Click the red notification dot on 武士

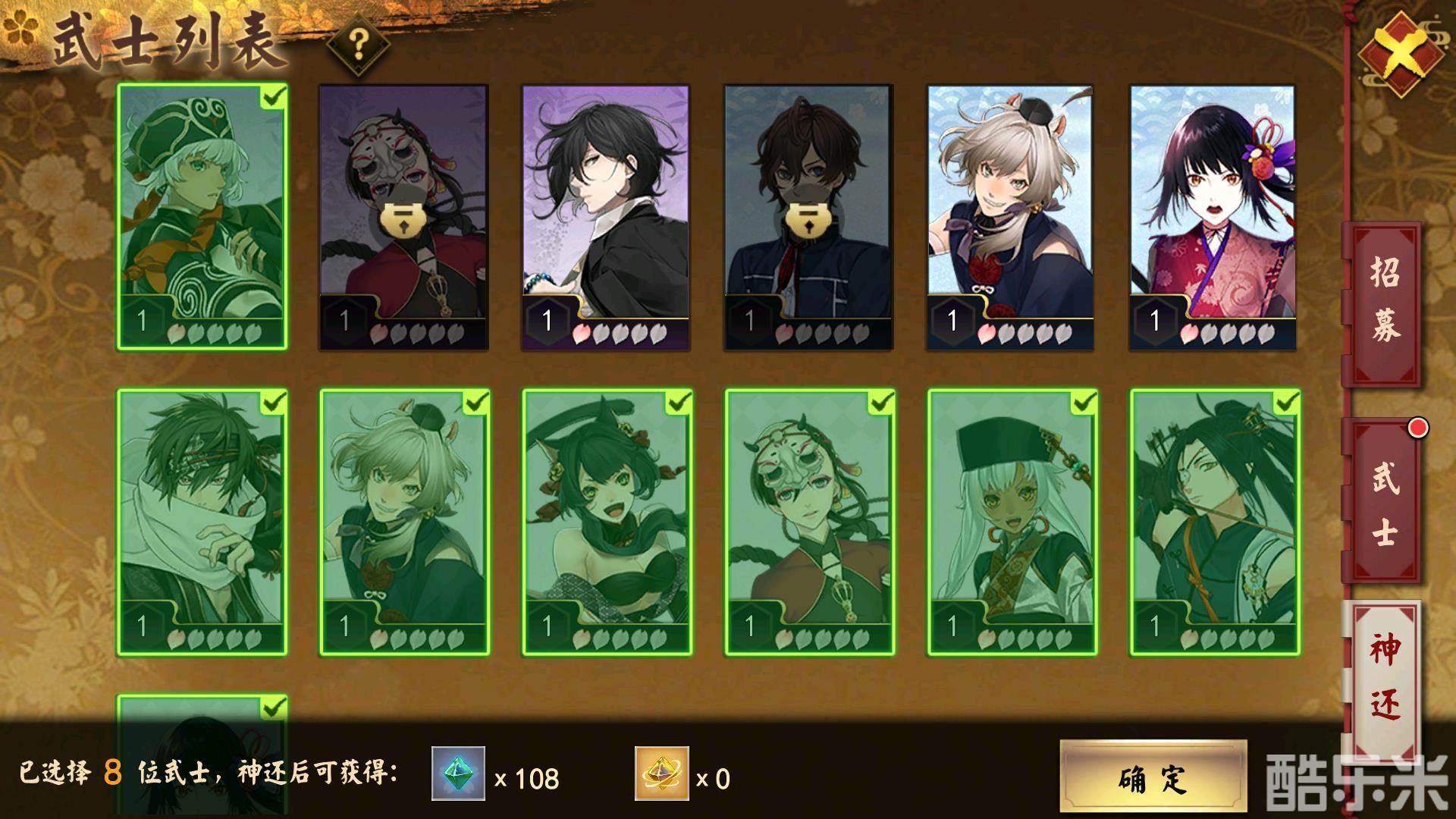click(x=1417, y=428)
